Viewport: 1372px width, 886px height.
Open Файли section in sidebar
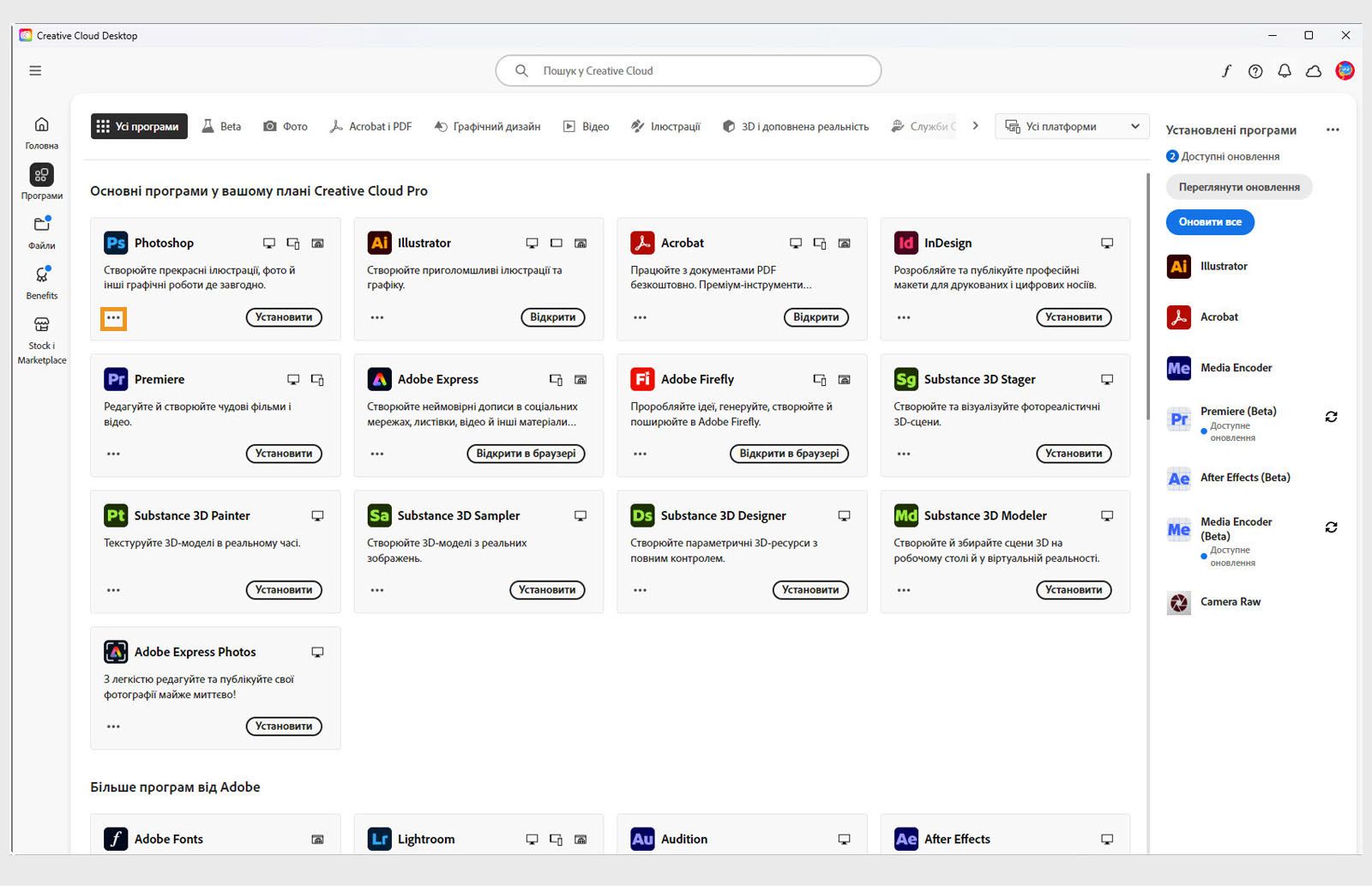tap(41, 232)
